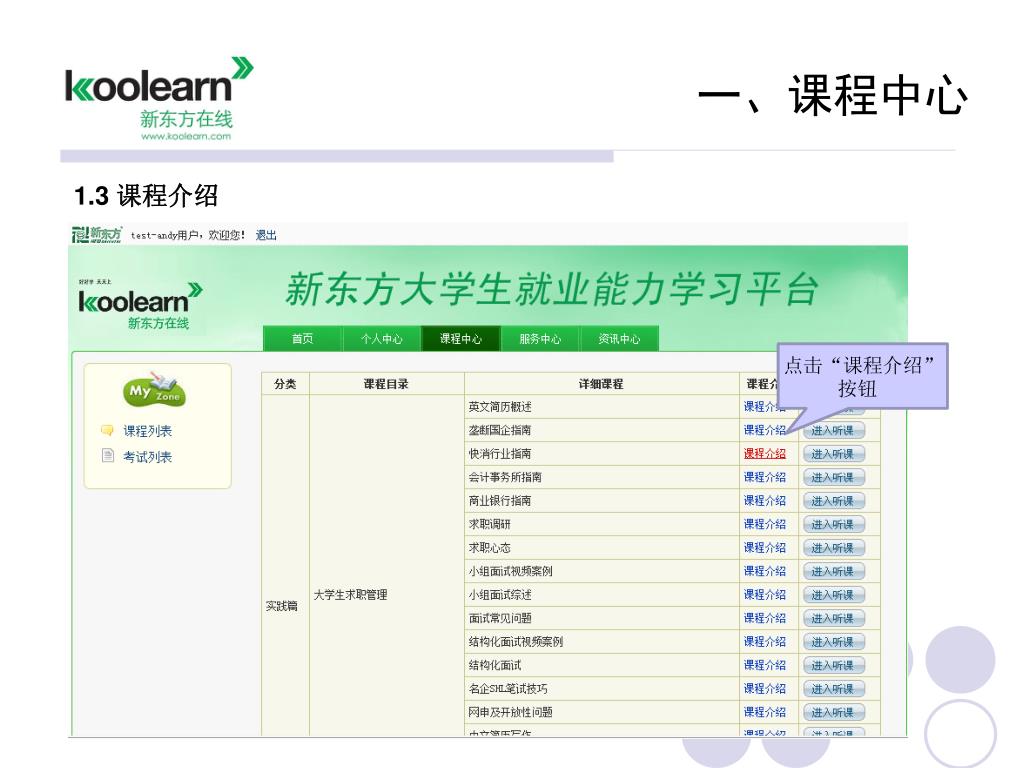The image size is (1024, 768).
Task: Click the 求职调研 course name
Action: point(489,524)
